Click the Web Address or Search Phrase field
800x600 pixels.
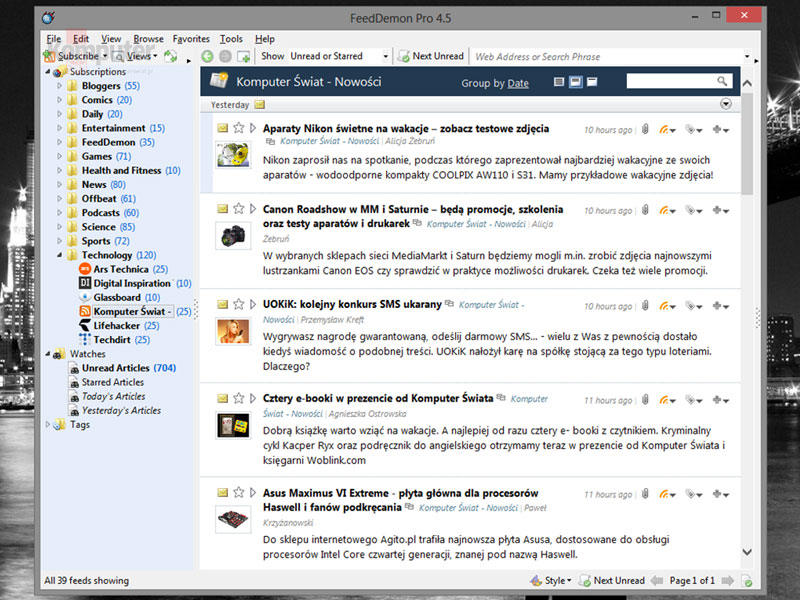tap(607, 57)
